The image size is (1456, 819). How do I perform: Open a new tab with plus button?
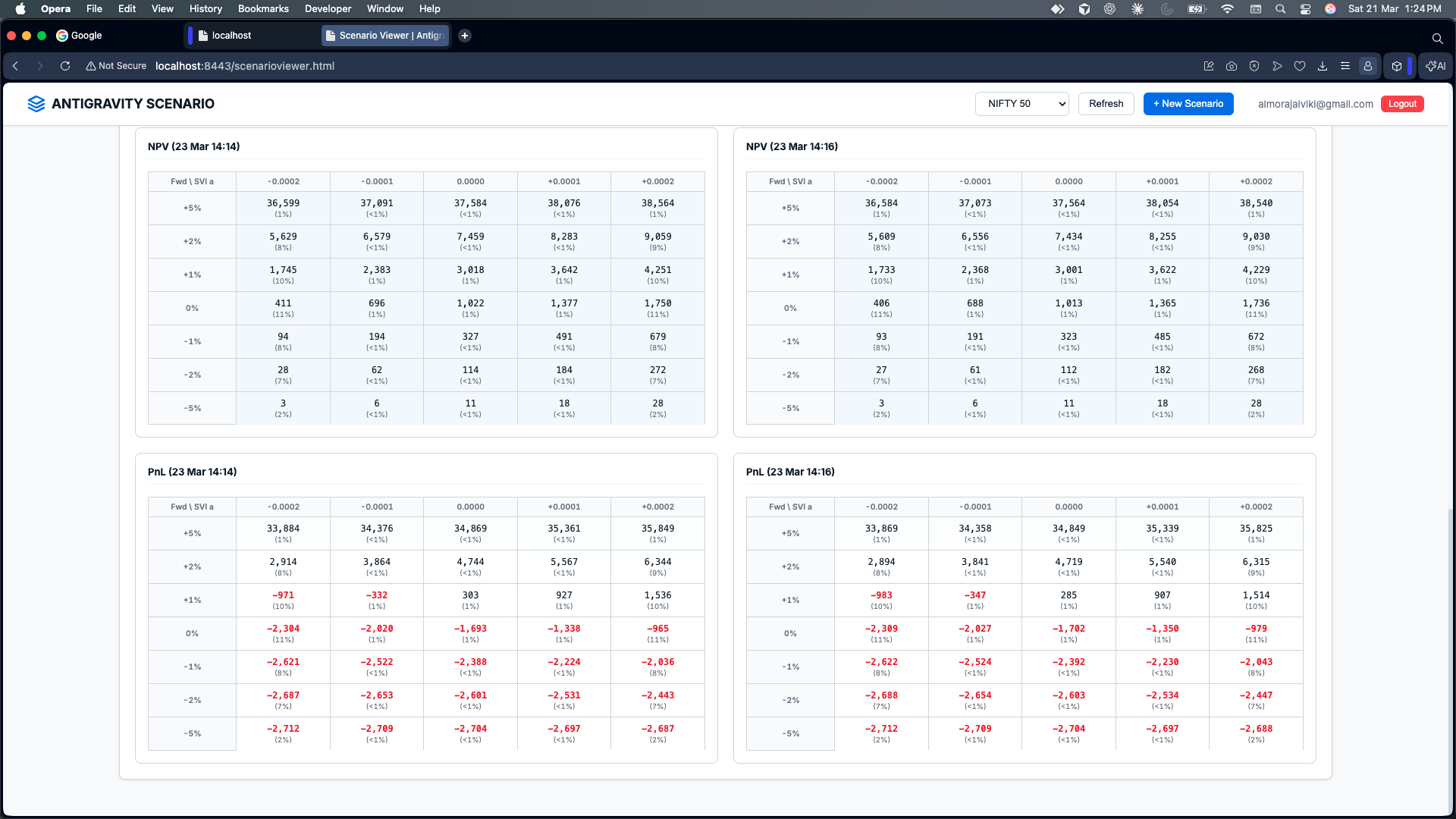465,36
